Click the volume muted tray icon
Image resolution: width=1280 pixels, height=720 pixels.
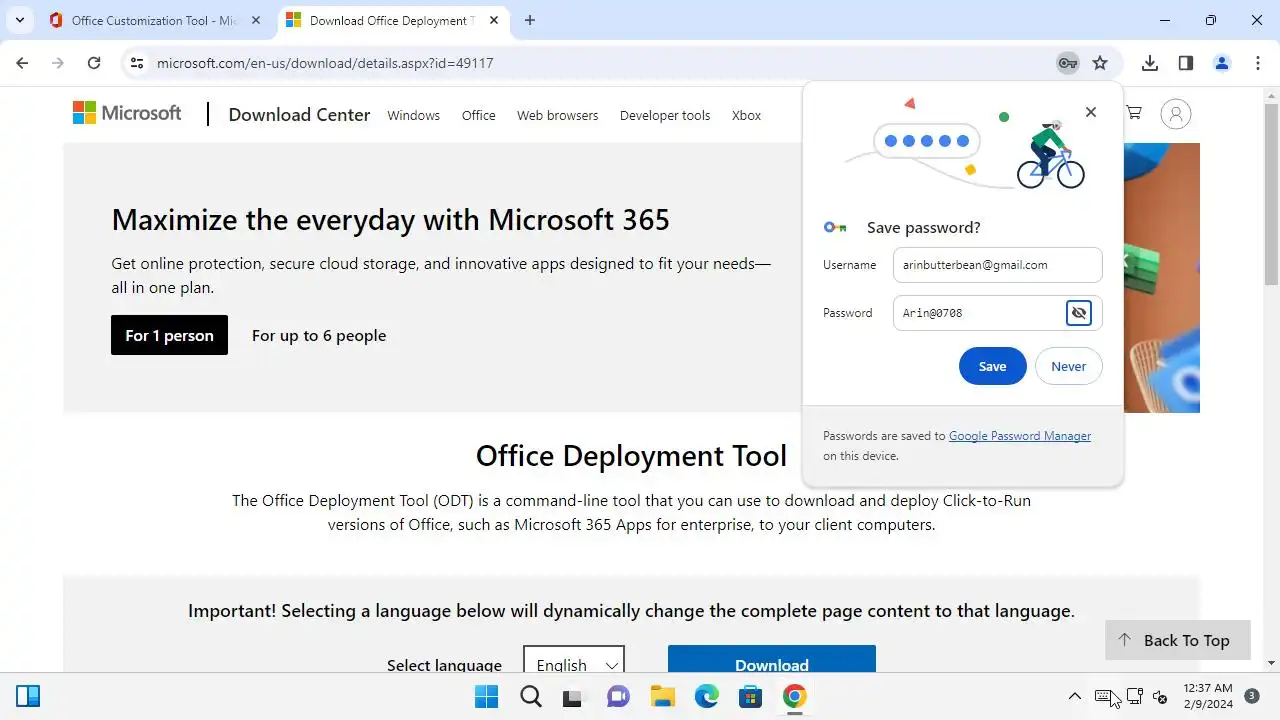tap(1161, 697)
